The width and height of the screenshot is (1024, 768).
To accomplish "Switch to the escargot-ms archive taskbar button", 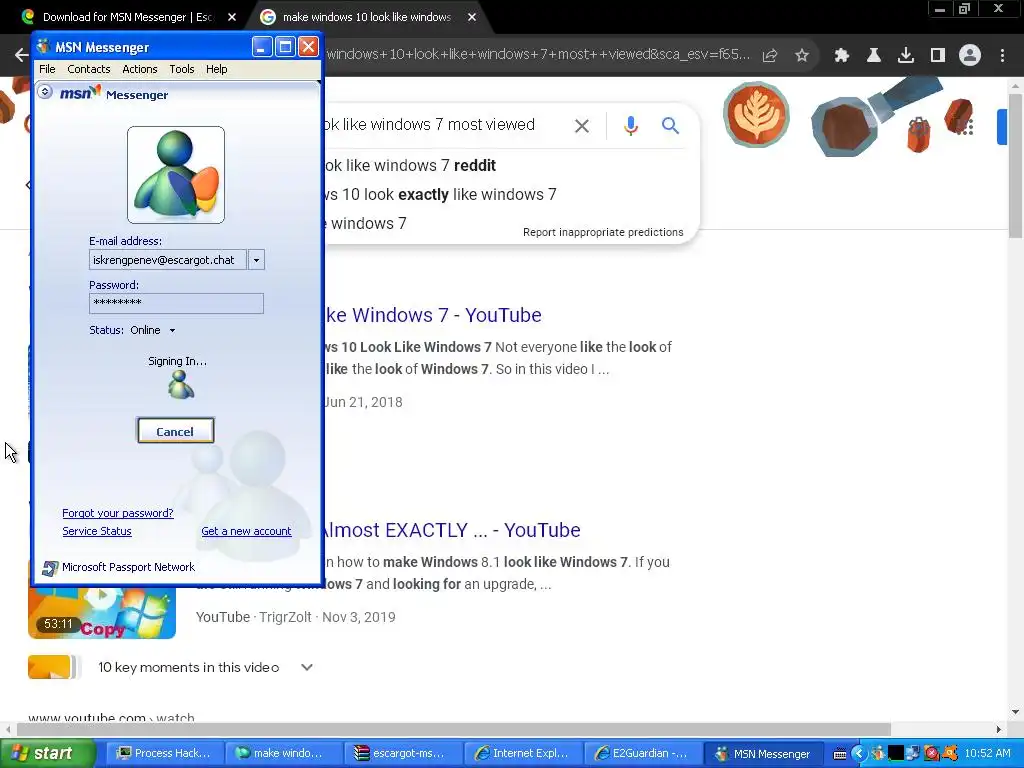I will [x=403, y=754].
